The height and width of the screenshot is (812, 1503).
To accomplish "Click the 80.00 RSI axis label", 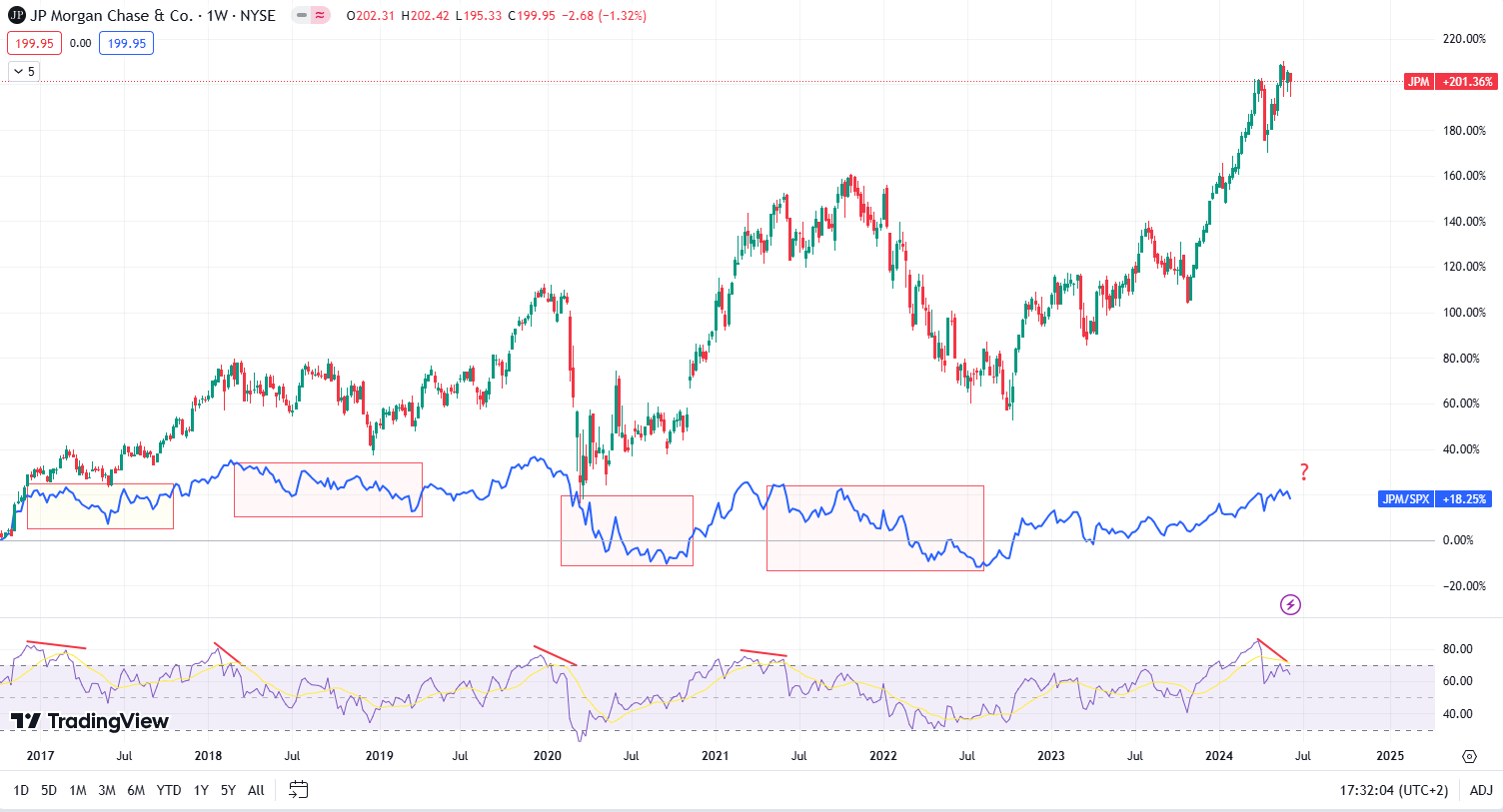I will coord(1458,649).
